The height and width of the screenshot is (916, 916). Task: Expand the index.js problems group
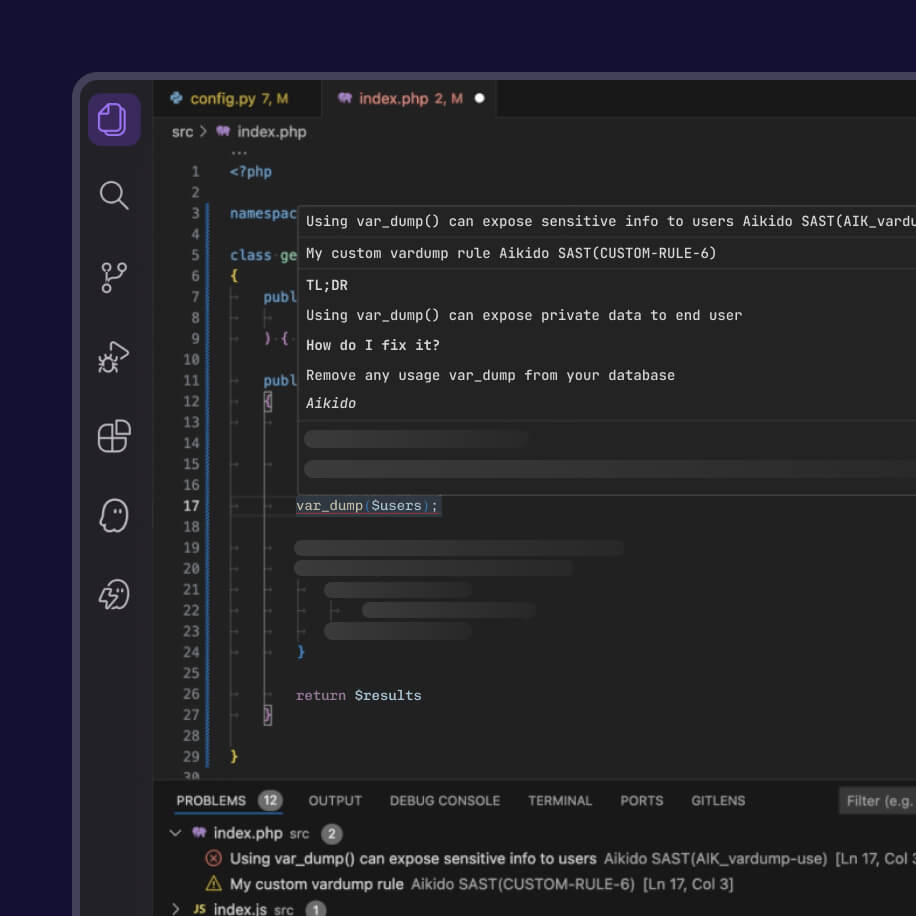point(175,908)
